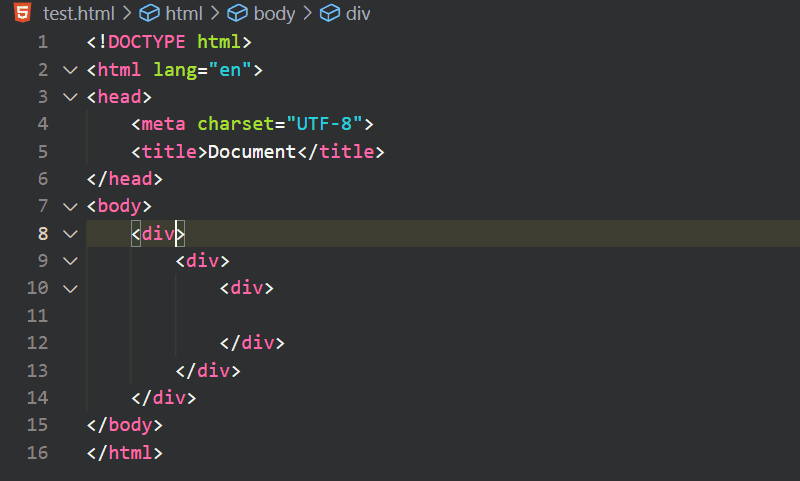This screenshot has width=800, height=481.
Task: Fold the innermost div on line 10
Action: 70,289
